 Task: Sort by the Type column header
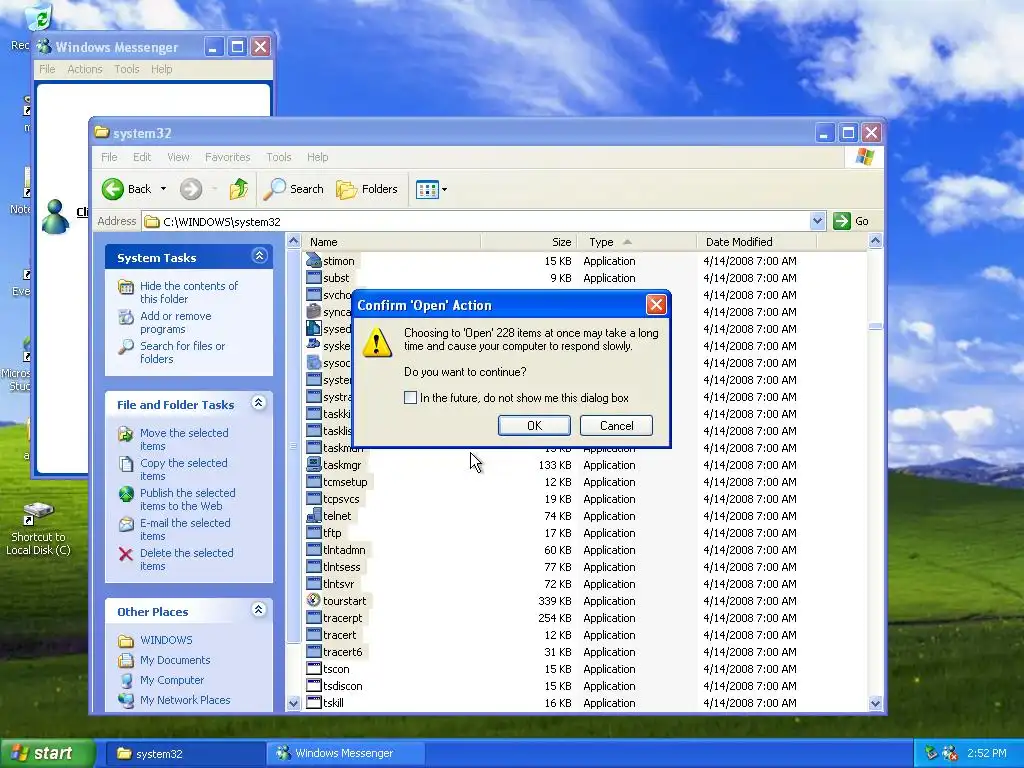(637, 242)
